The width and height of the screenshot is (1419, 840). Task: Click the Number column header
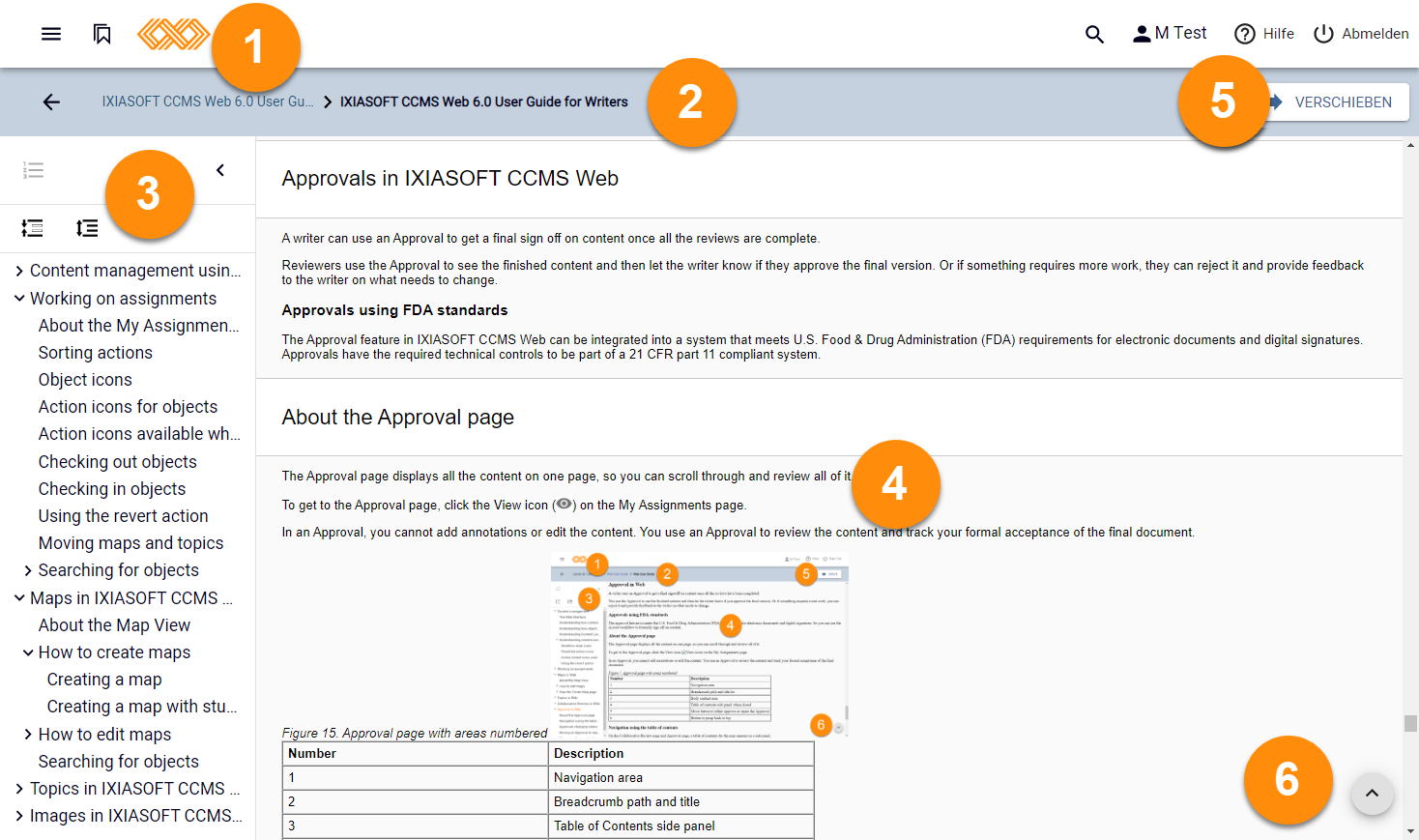point(416,754)
